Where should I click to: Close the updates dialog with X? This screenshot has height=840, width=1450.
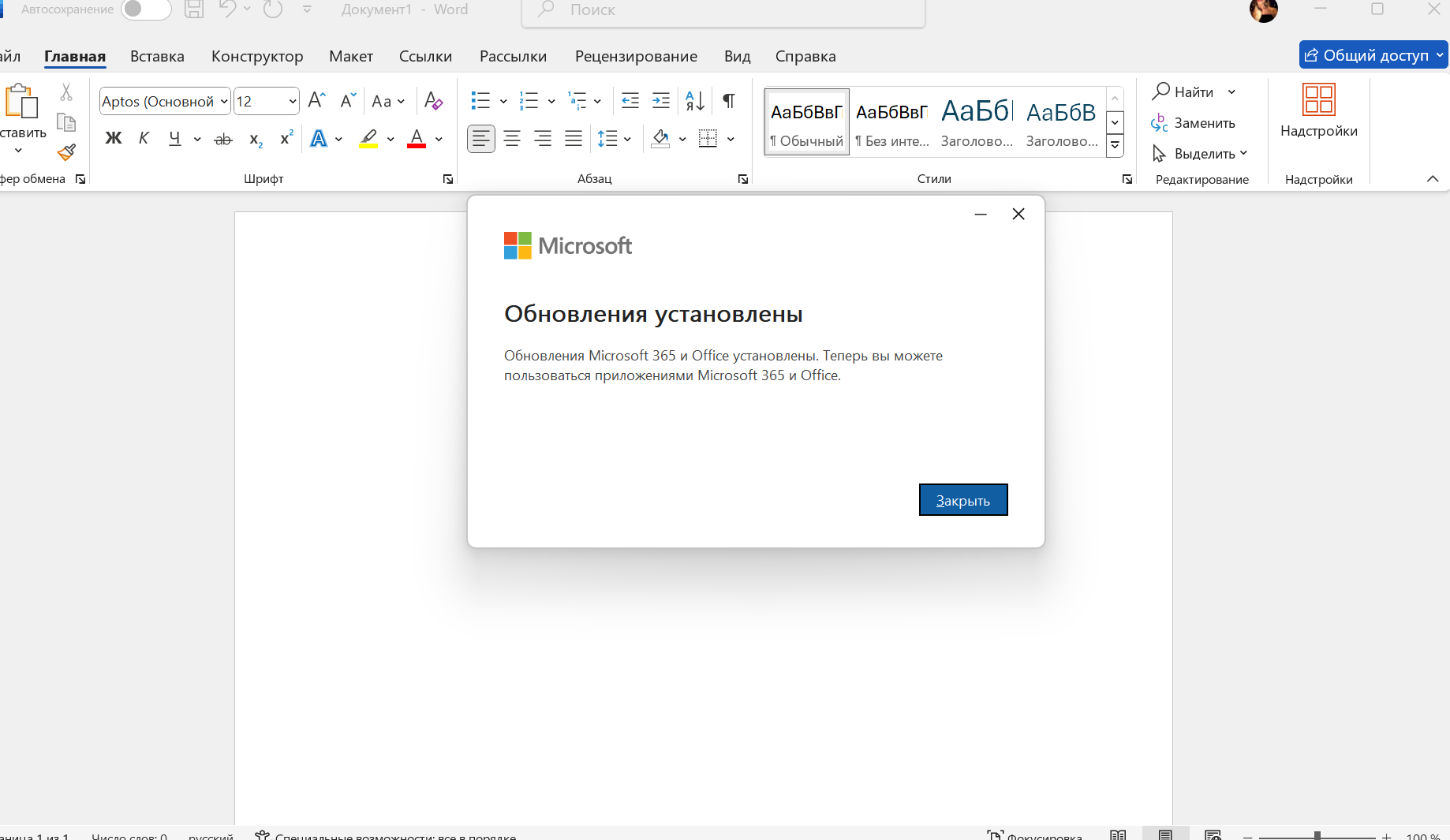(1018, 214)
